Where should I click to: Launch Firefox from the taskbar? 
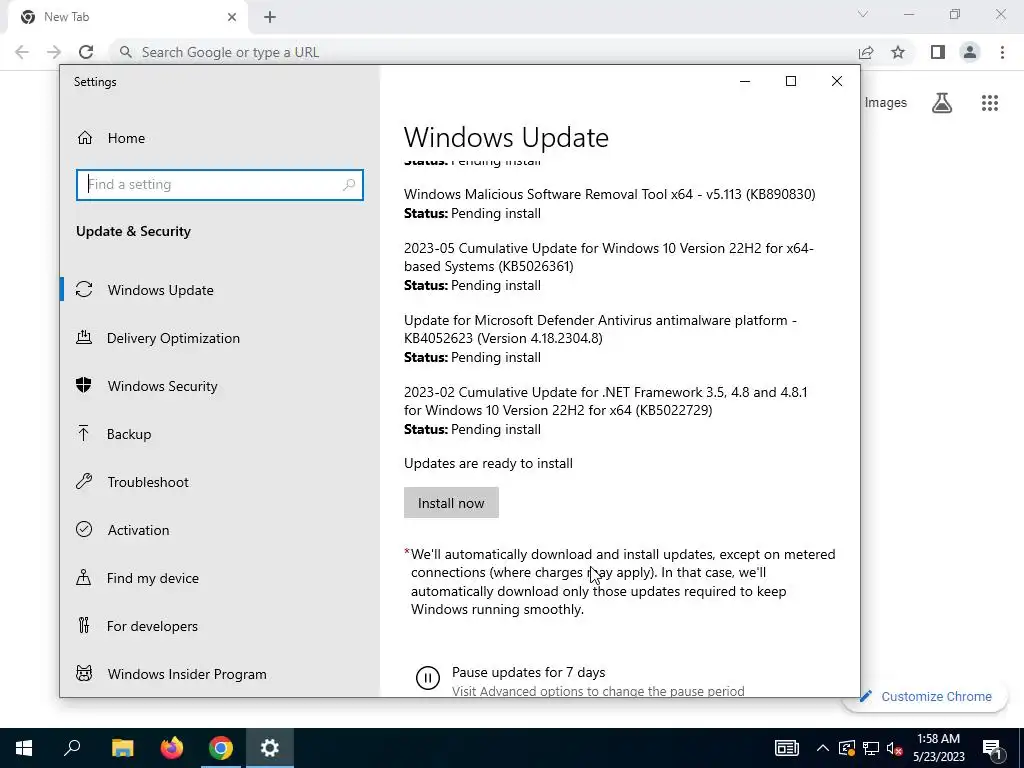172,748
